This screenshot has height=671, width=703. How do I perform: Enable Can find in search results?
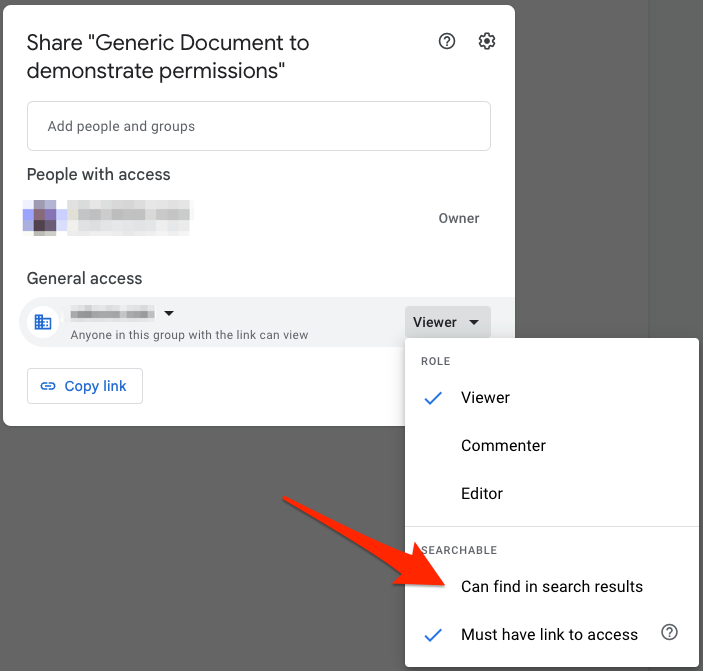(551, 587)
